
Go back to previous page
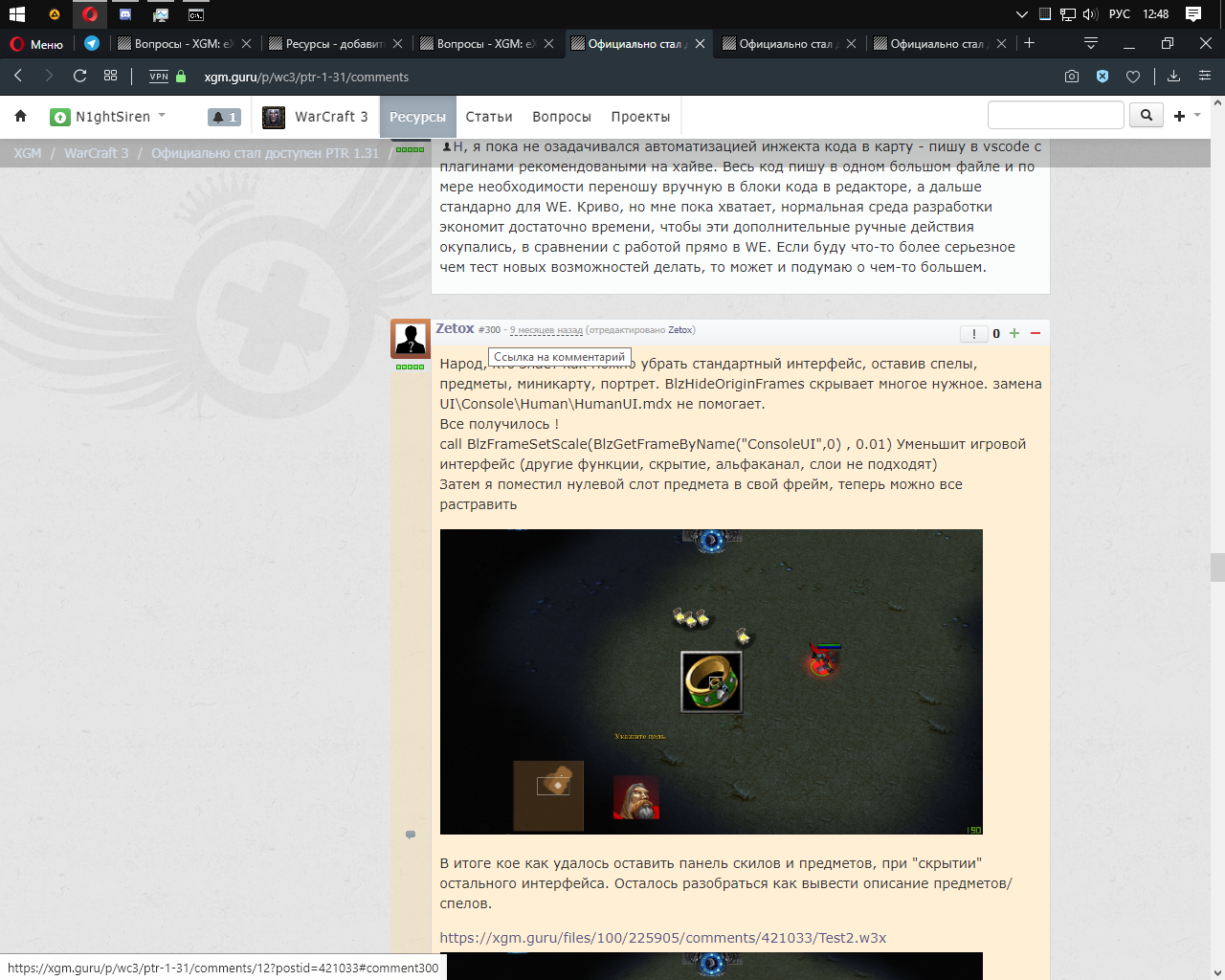click(x=18, y=76)
